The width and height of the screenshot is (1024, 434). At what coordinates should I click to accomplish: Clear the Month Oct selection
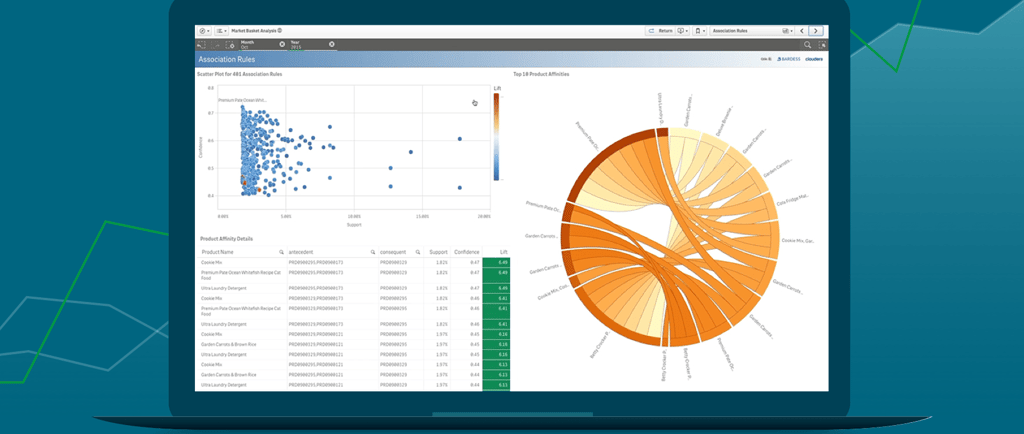point(282,44)
